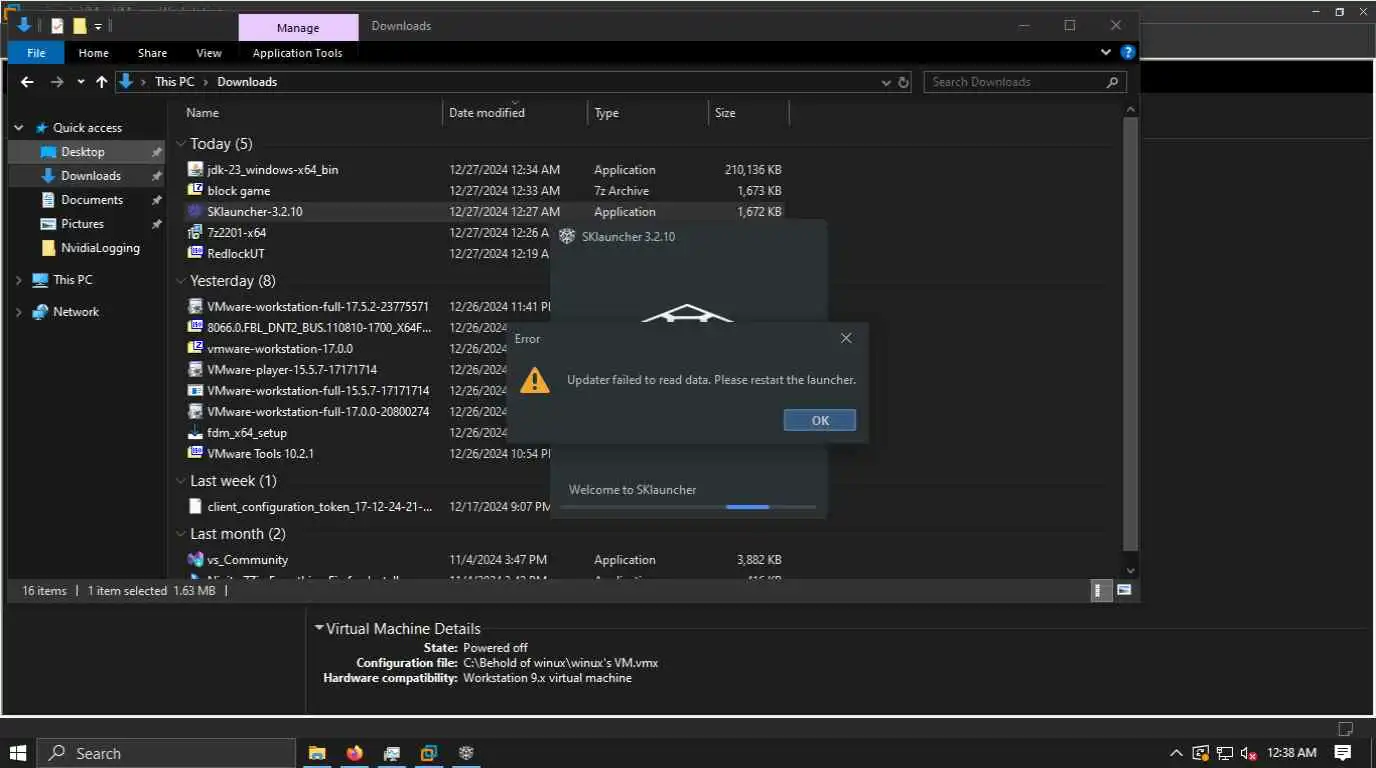The image size is (1376, 768).
Task: Go back with the Back arrow
Action: click(x=28, y=82)
